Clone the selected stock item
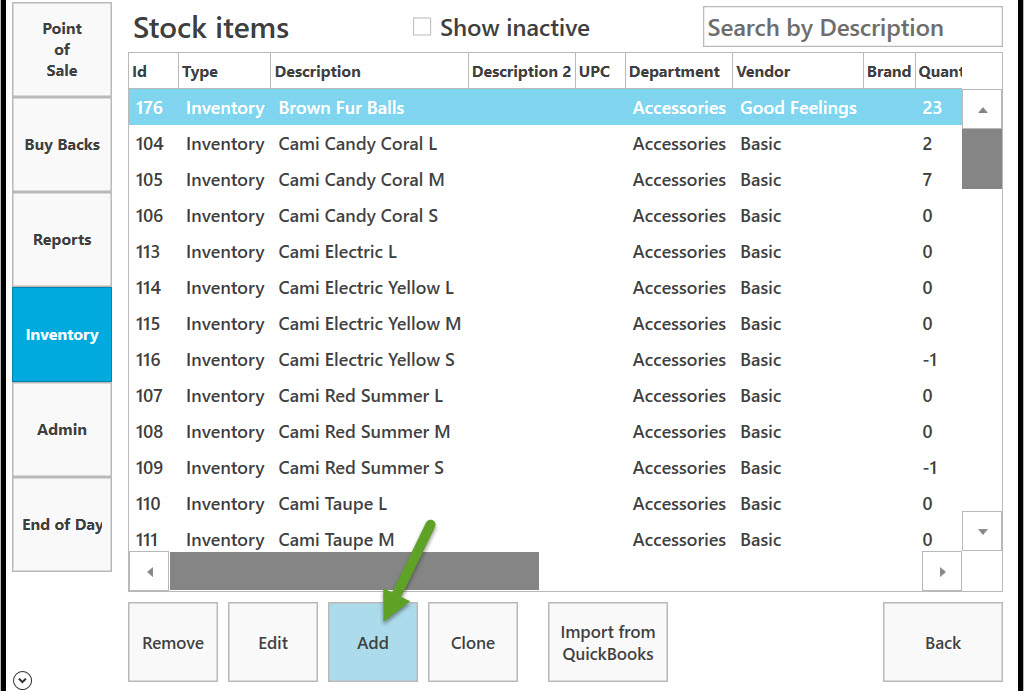The height and width of the screenshot is (691, 1024). [473, 642]
